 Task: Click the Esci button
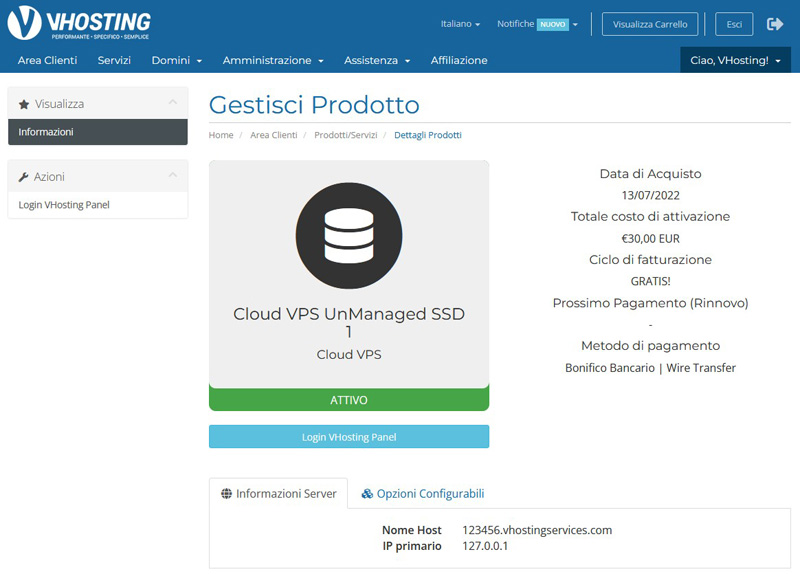tap(734, 24)
